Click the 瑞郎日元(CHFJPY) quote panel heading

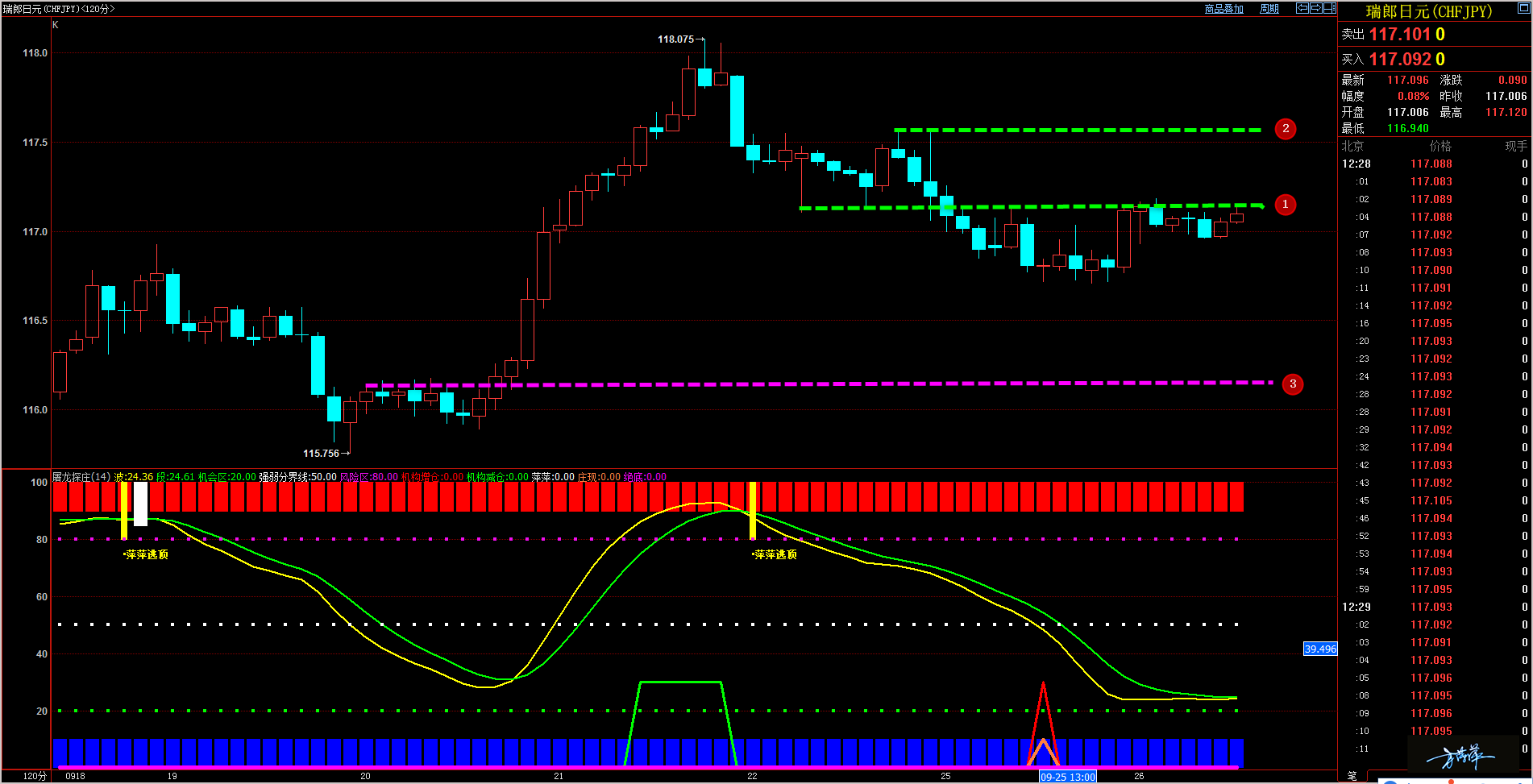coord(1429,11)
